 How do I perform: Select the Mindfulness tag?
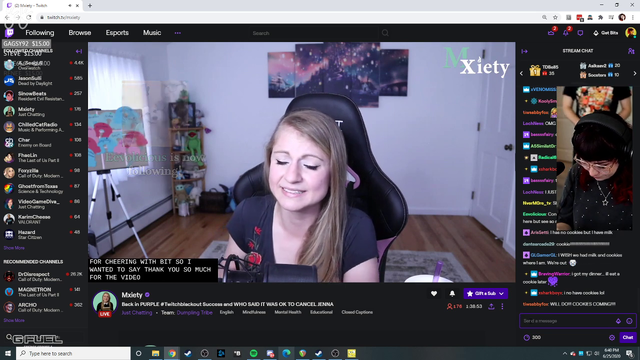[254, 312]
